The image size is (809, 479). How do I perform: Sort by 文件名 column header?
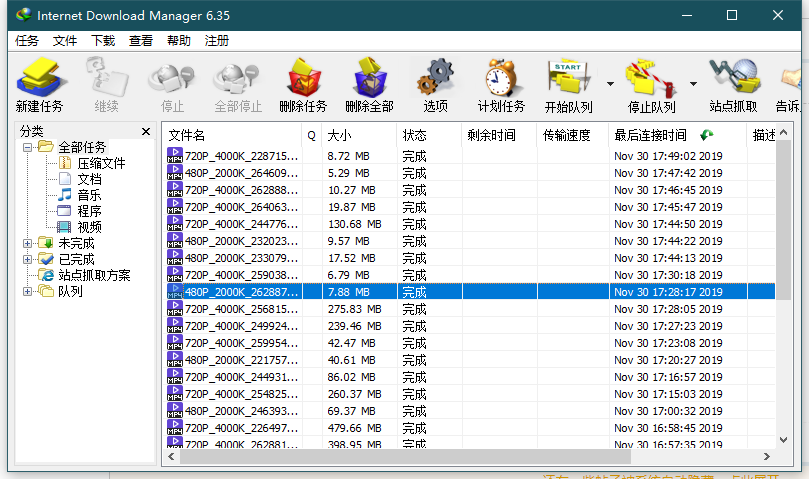pyautogui.click(x=232, y=135)
